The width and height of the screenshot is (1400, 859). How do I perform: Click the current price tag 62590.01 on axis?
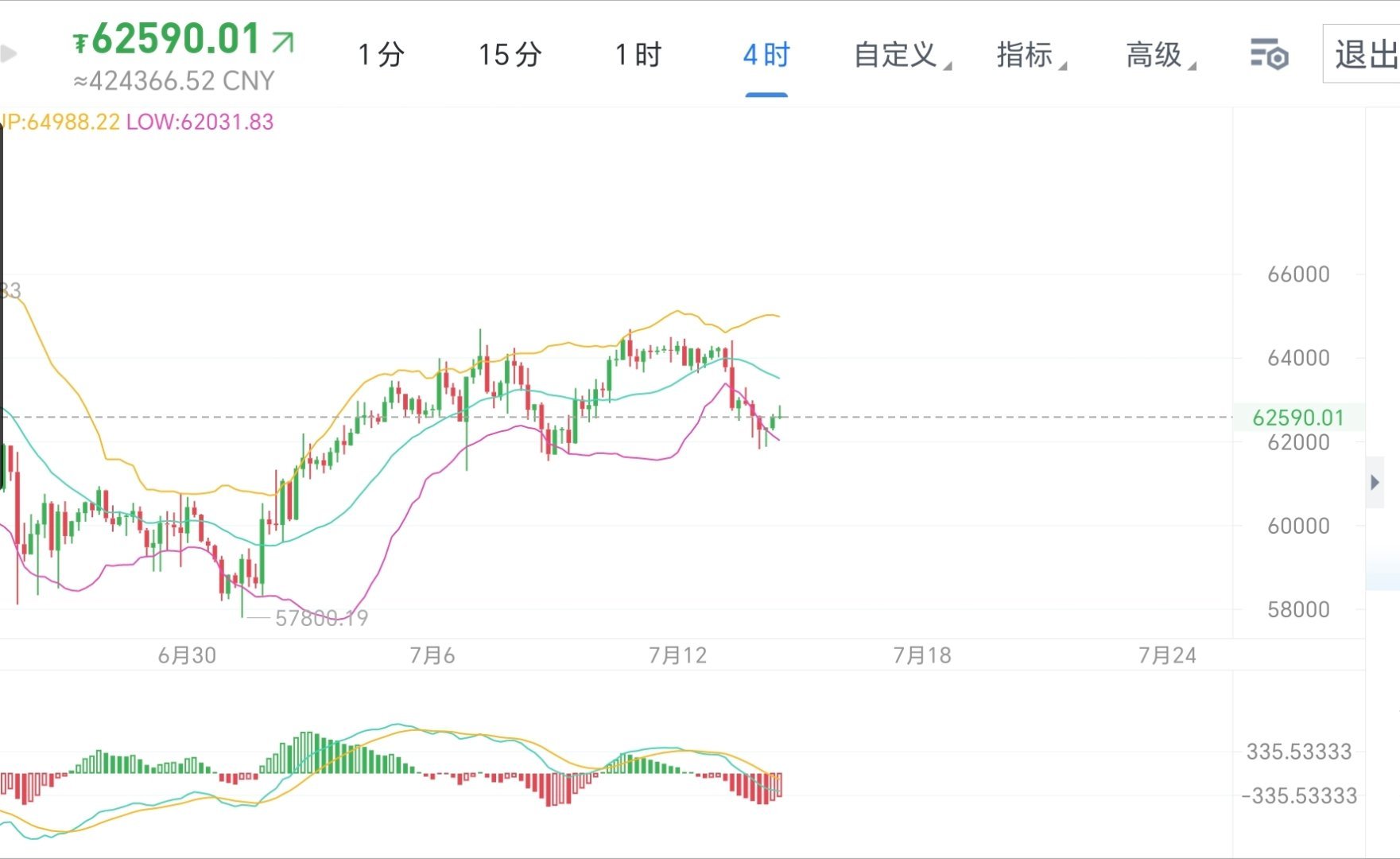(1298, 418)
